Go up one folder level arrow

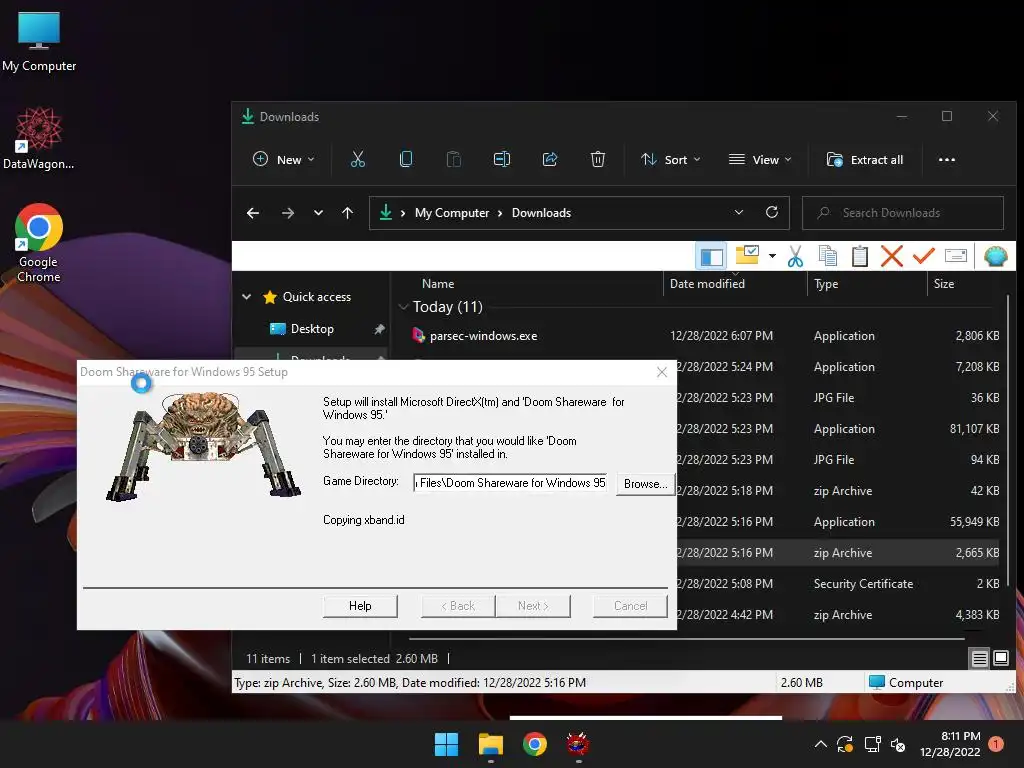point(347,213)
